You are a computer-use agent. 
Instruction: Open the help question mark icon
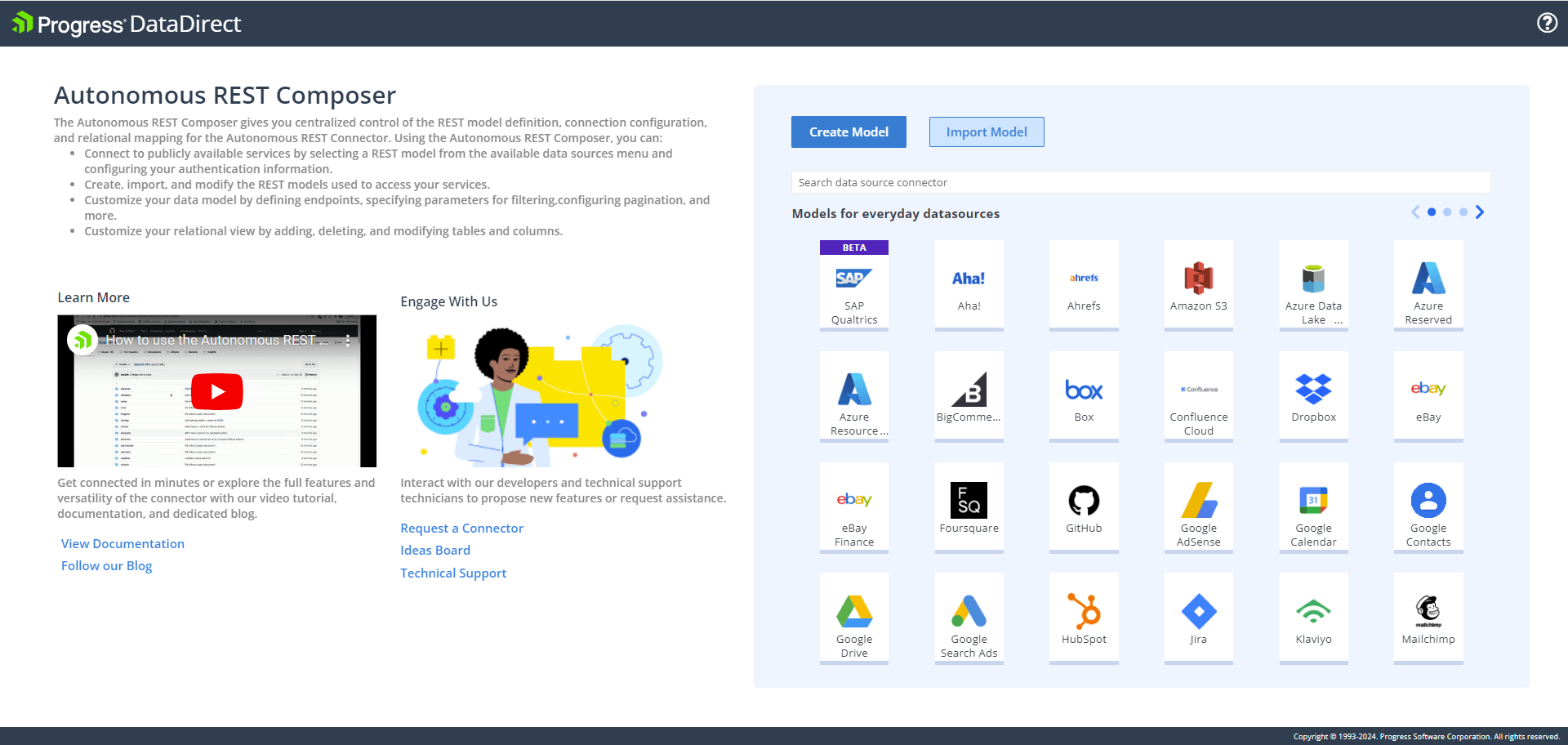tap(1547, 23)
